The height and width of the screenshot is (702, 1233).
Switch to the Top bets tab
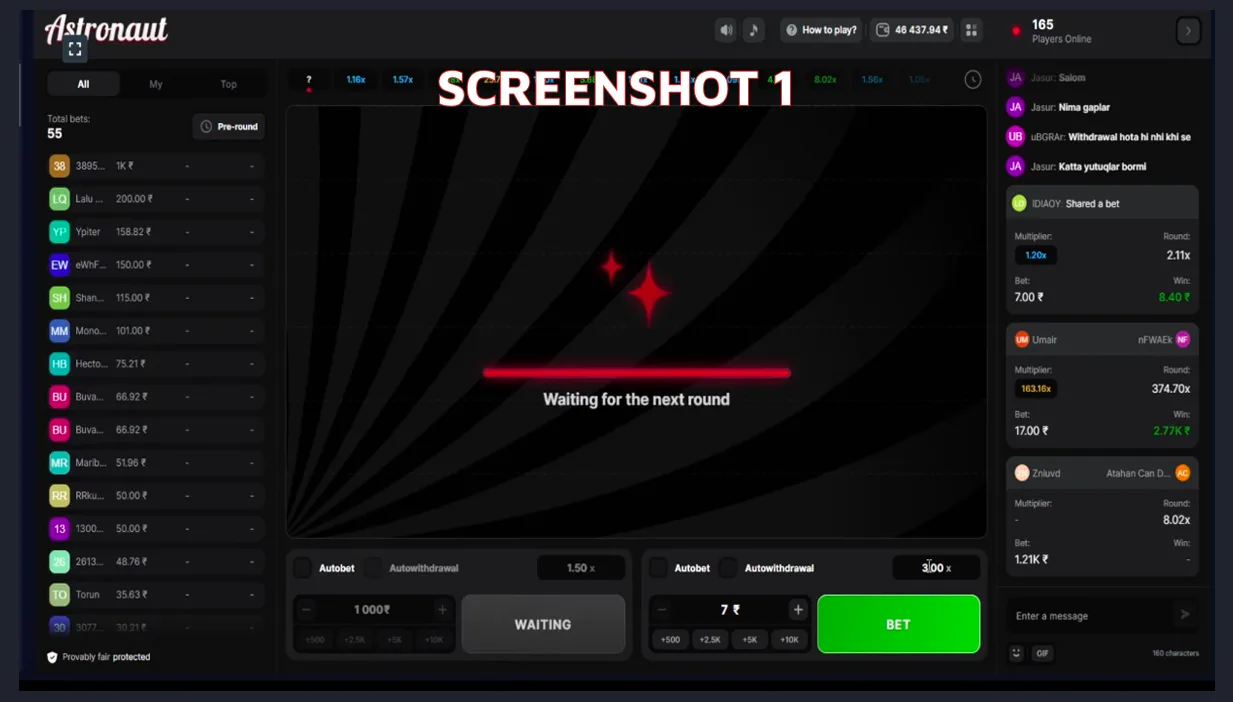click(x=228, y=84)
